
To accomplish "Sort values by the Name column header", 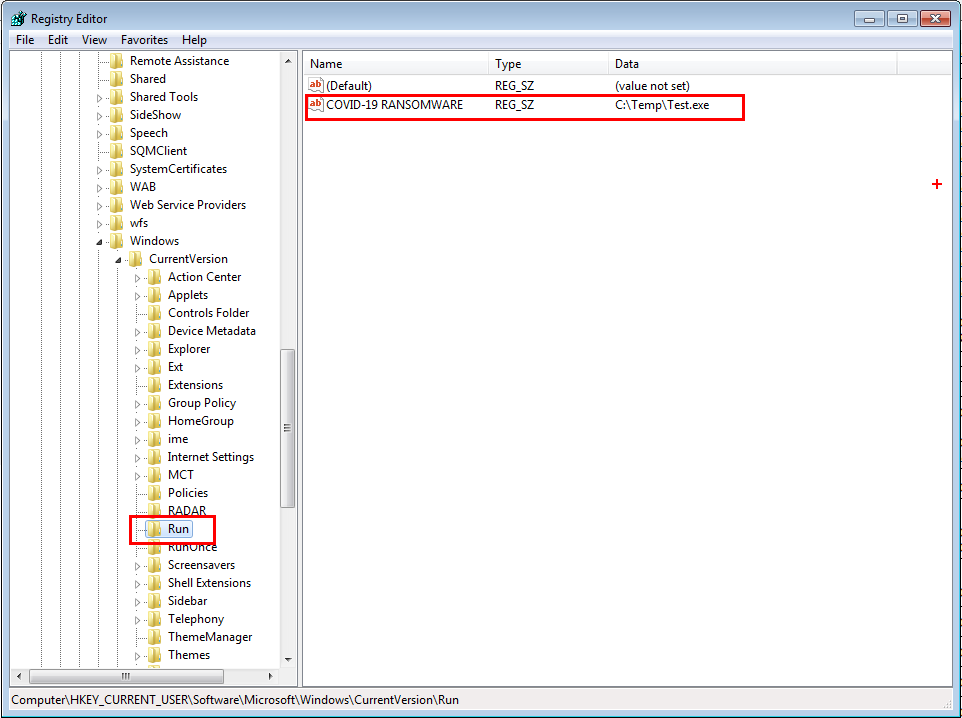I will point(396,64).
